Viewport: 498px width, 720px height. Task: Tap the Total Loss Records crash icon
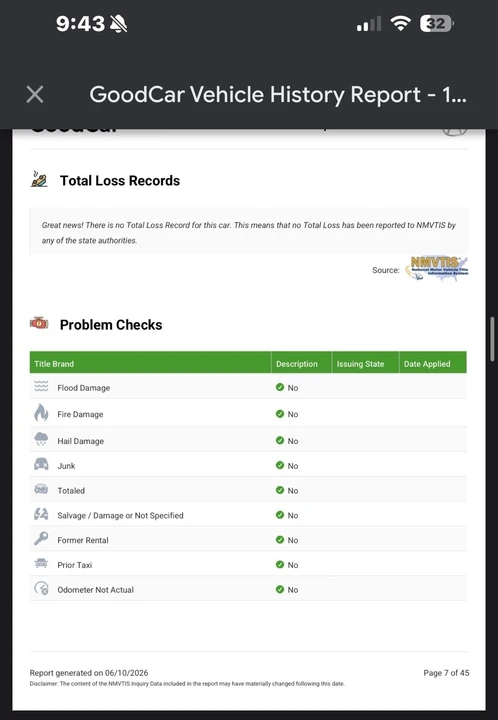(x=39, y=180)
